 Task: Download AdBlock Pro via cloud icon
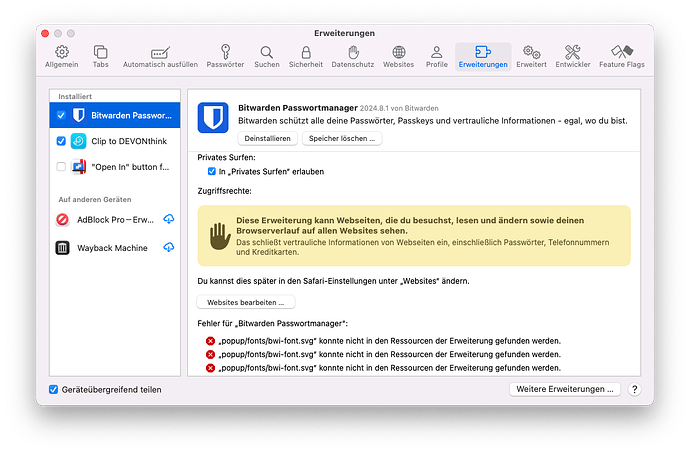point(169,219)
